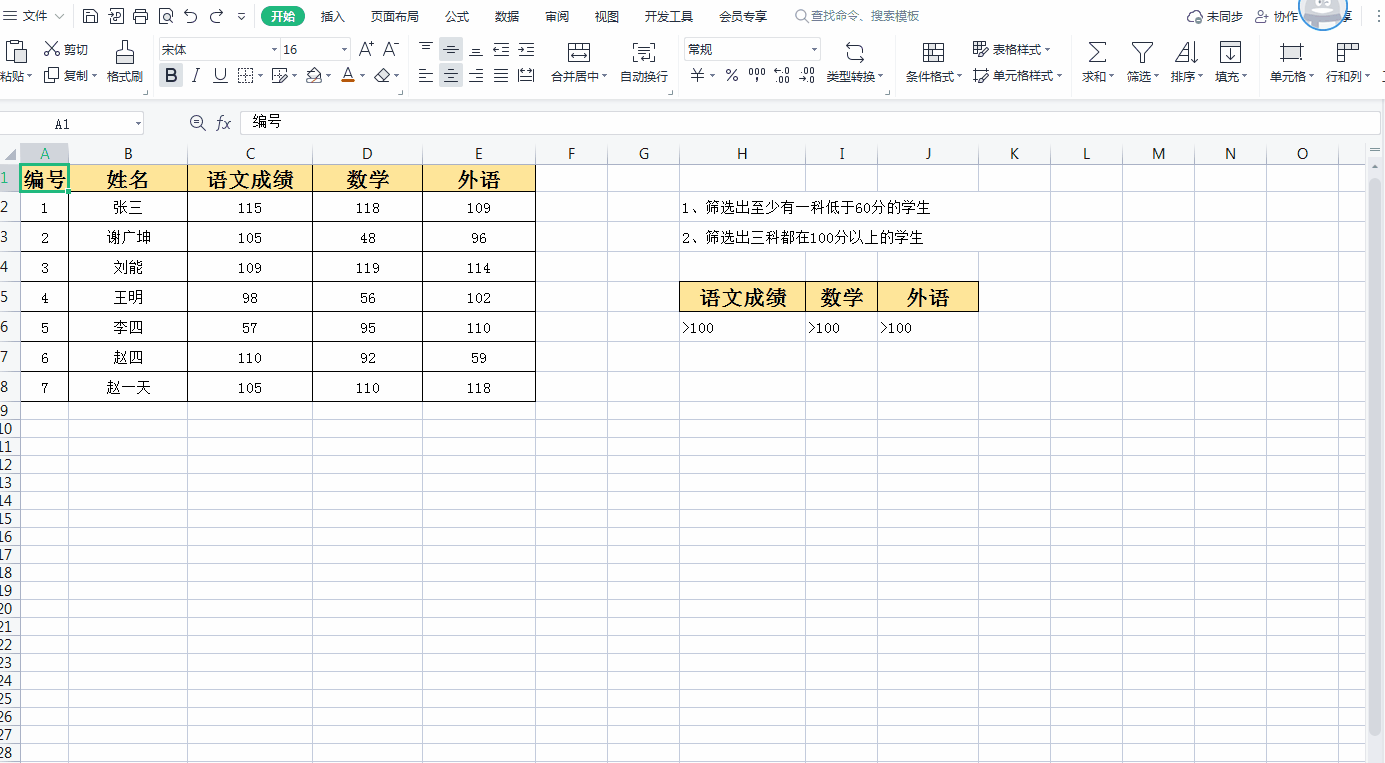Switch to View (视图) tab
1385x763 pixels.
(x=607, y=16)
